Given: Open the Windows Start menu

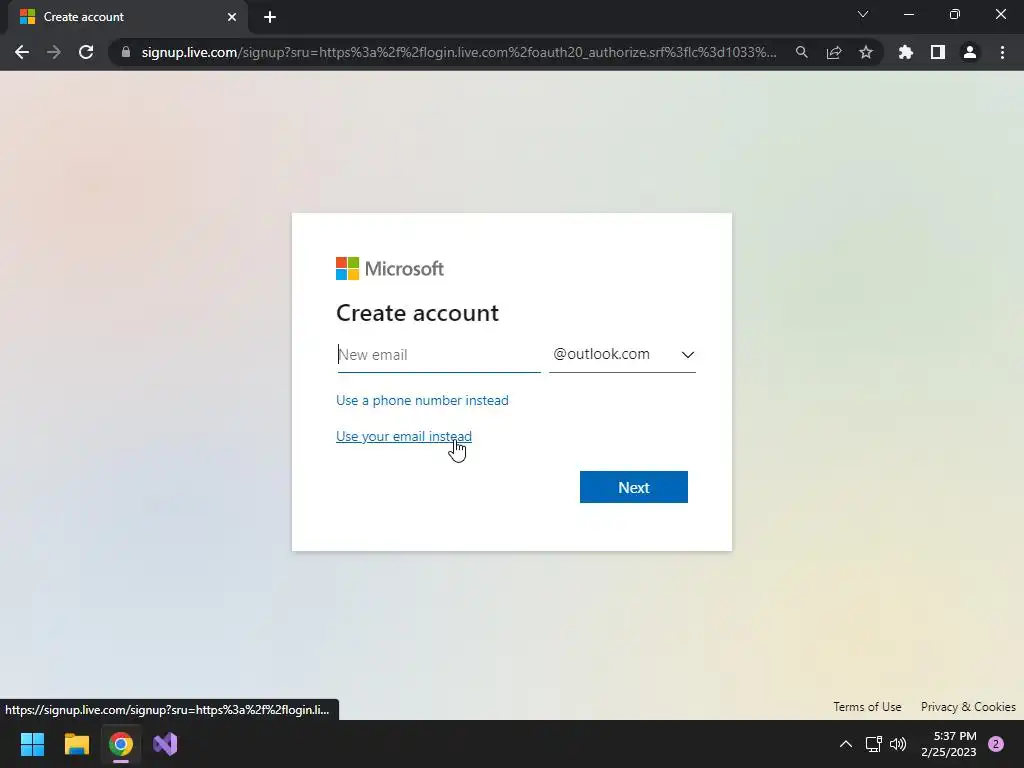Looking at the screenshot, I should click(x=32, y=744).
